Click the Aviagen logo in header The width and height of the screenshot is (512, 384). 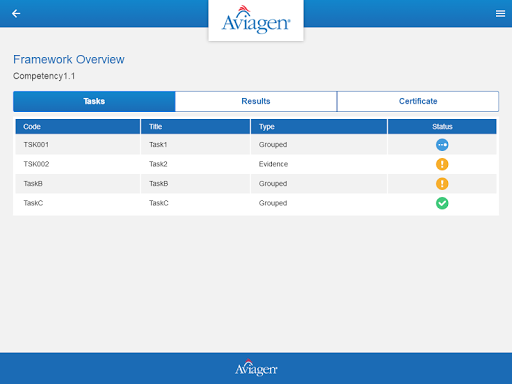(x=256, y=20)
